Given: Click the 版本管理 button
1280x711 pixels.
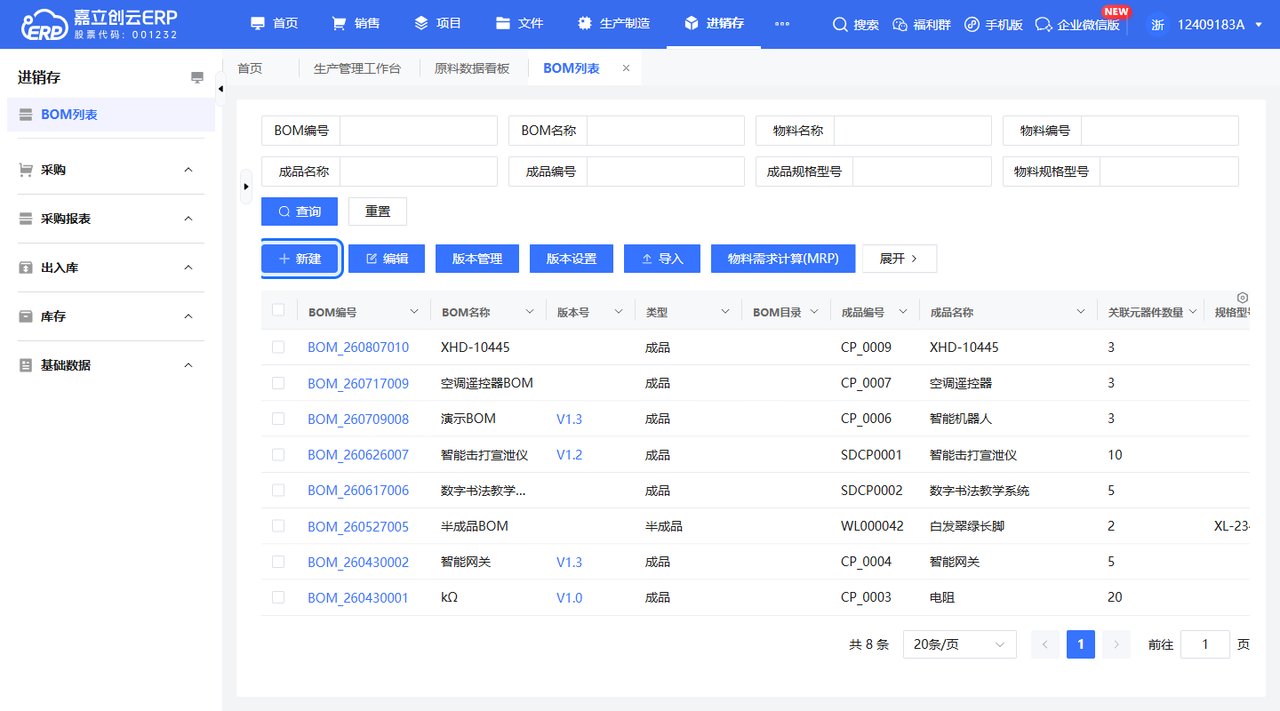Looking at the screenshot, I should (x=477, y=258).
